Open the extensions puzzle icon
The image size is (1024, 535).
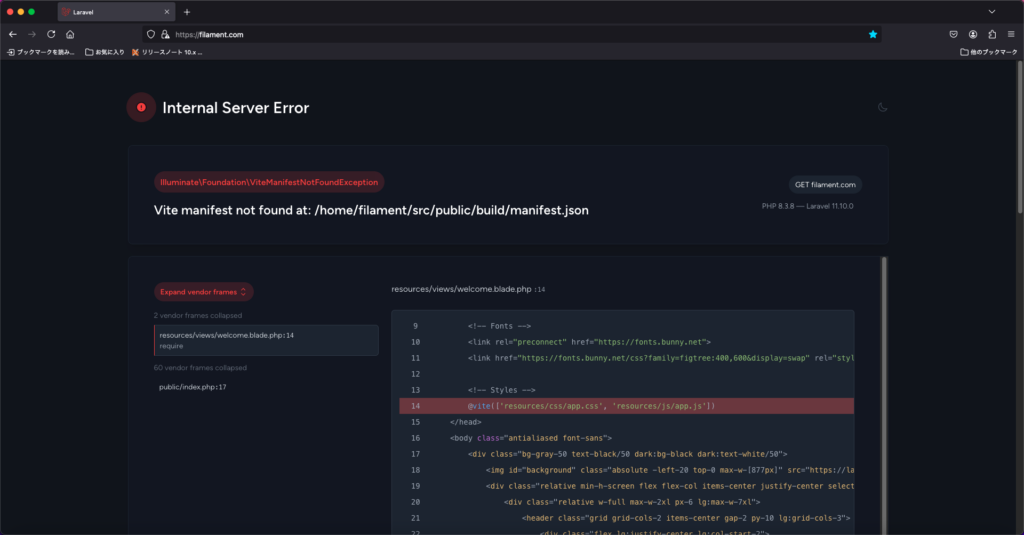pos(992,35)
